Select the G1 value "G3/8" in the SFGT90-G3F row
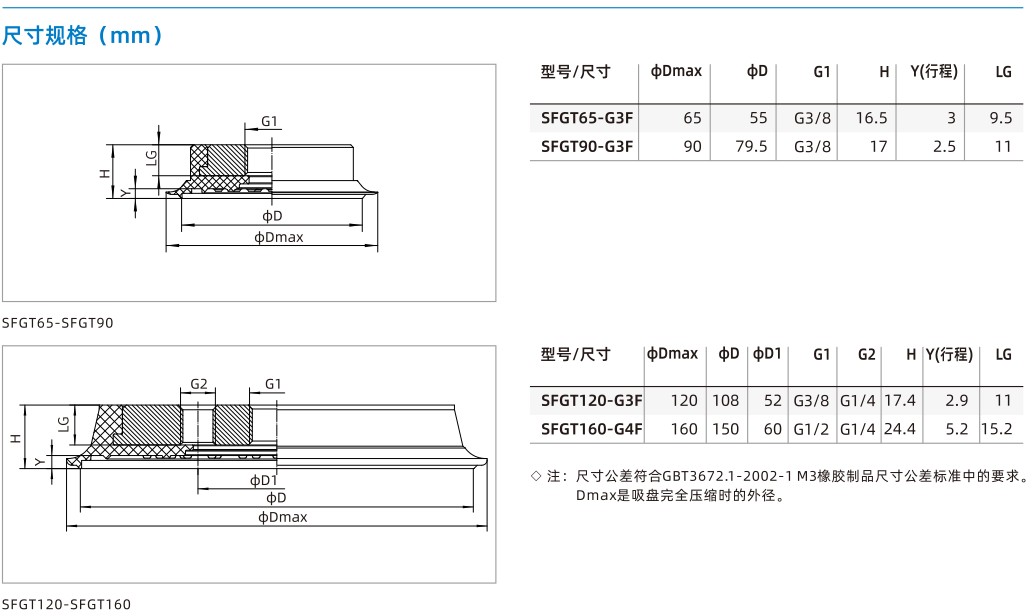This screenshot has height=614, width=1026. [x=813, y=147]
